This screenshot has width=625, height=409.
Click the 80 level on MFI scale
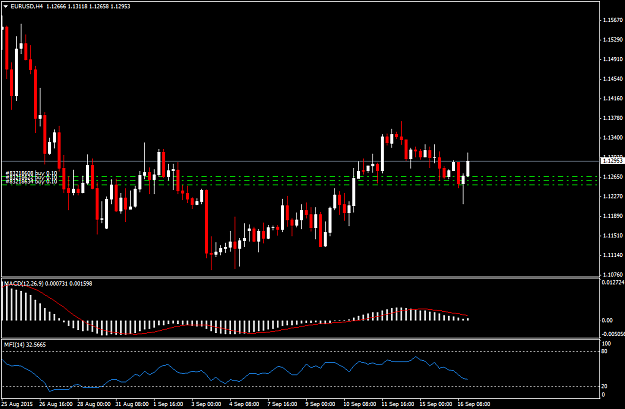click(x=605, y=351)
